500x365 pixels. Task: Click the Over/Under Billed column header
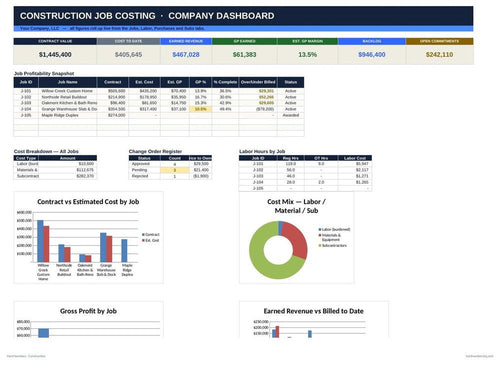(x=258, y=82)
